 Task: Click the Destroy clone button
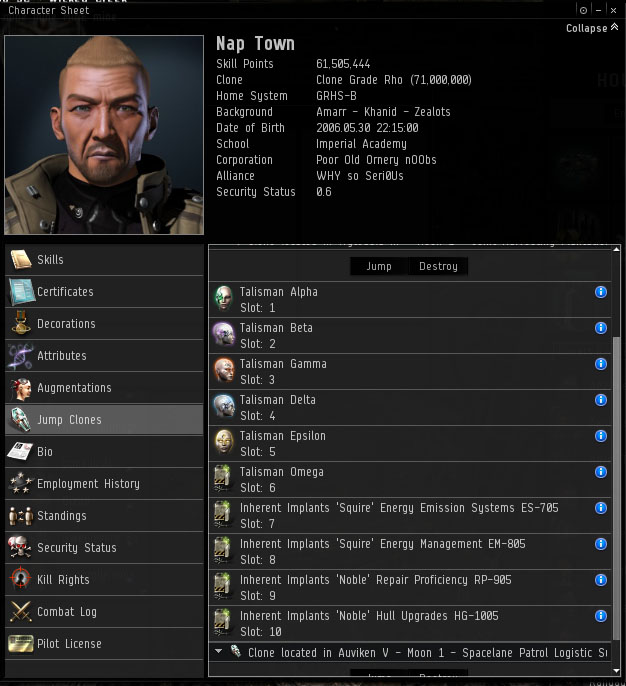438,266
